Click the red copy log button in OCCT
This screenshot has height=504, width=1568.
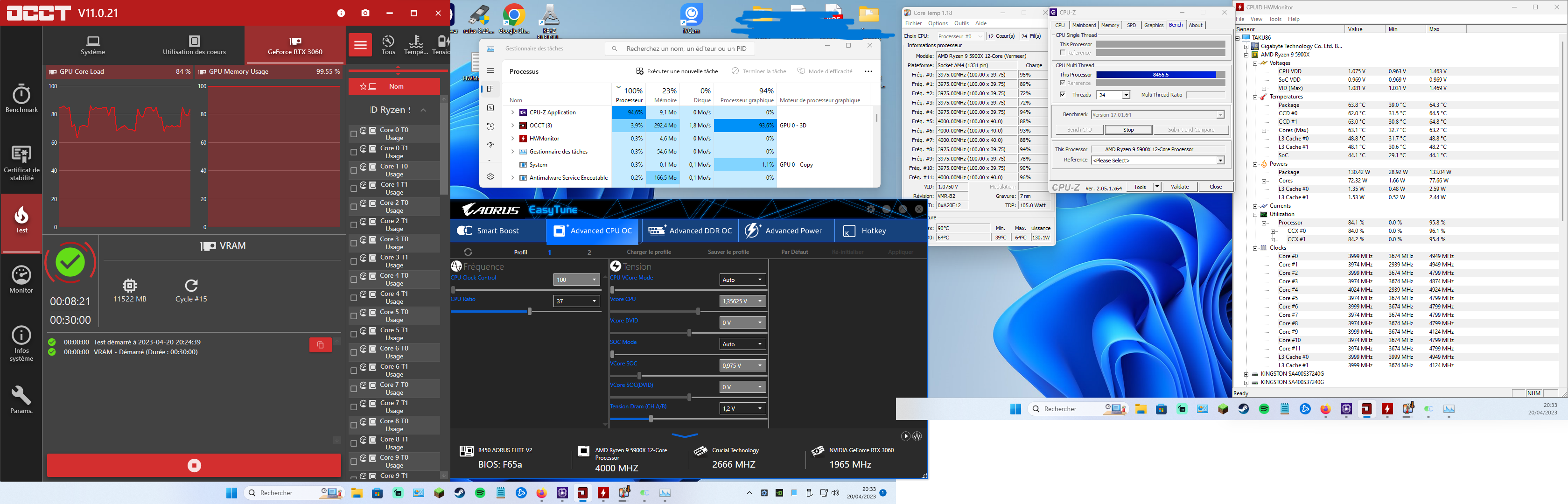(320, 345)
